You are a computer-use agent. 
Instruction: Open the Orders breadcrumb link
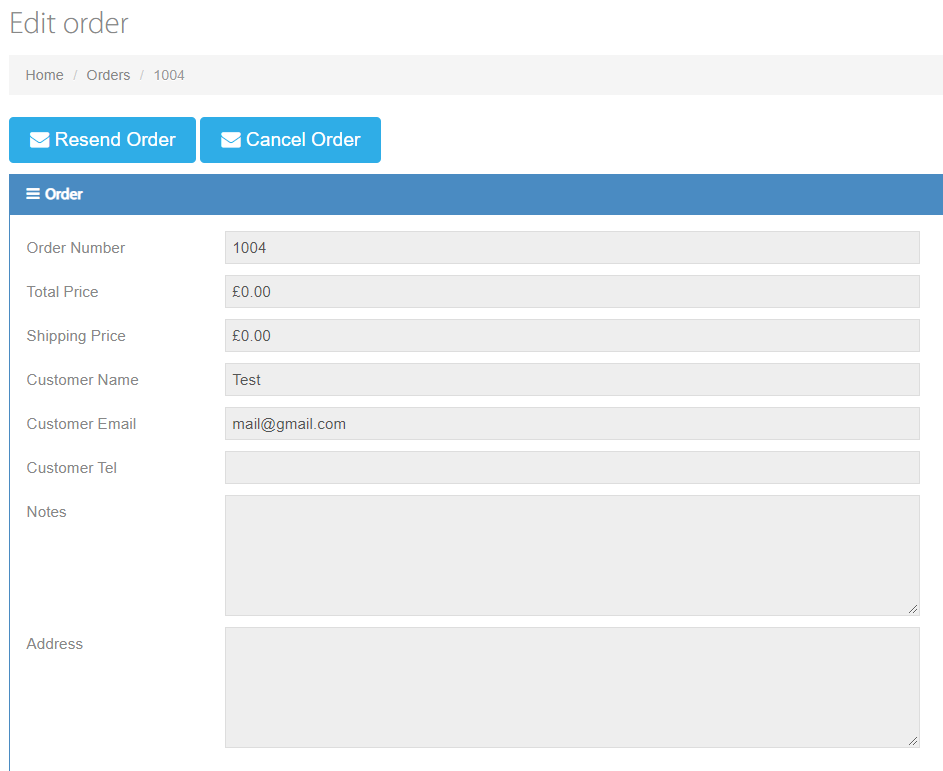pos(108,75)
